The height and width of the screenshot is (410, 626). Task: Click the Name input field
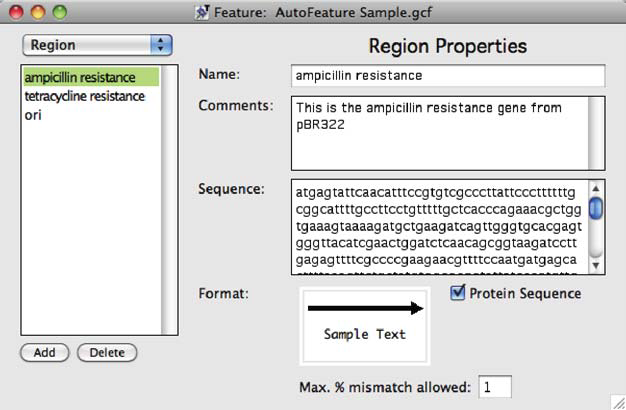coord(448,75)
